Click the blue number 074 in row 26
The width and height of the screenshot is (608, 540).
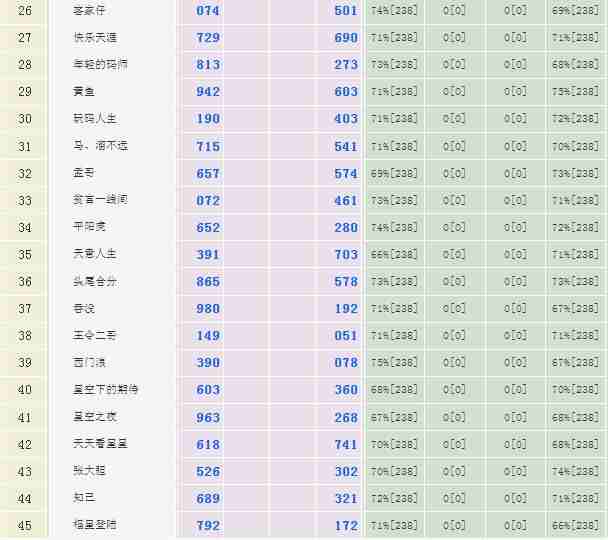click(x=208, y=11)
